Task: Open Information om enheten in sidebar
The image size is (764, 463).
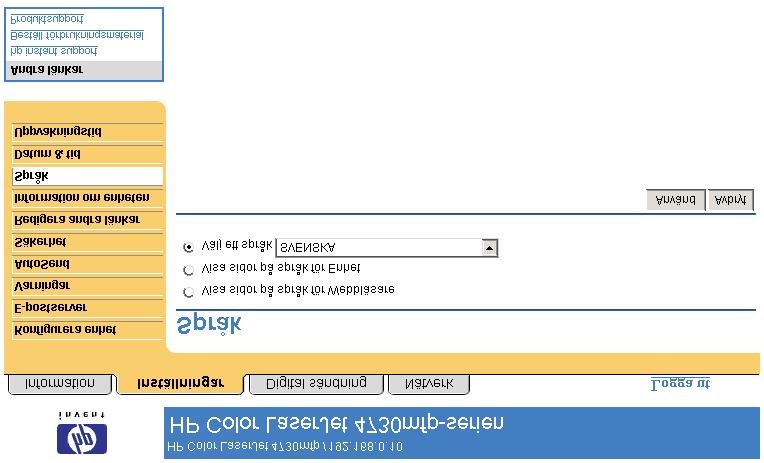Action: [x=88, y=198]
